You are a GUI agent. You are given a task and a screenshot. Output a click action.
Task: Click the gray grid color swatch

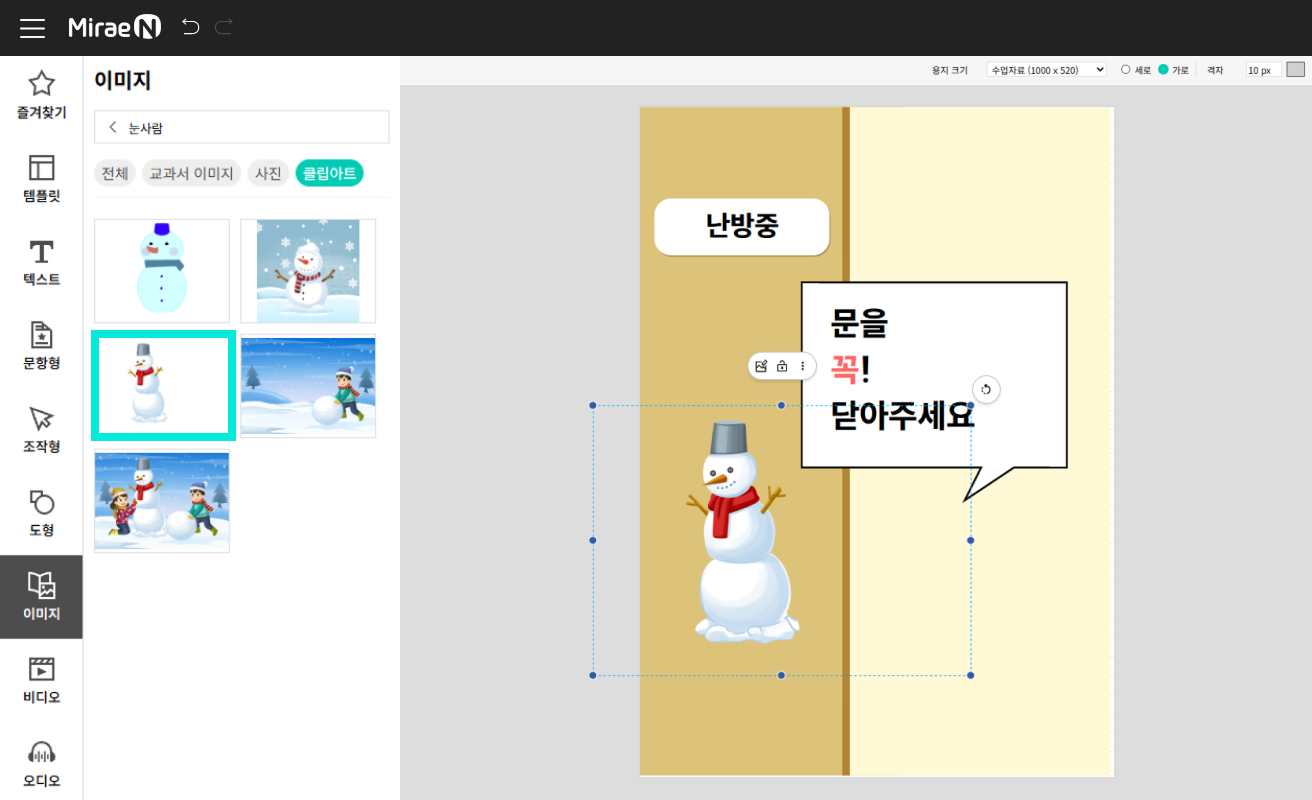click(1295, 70)
